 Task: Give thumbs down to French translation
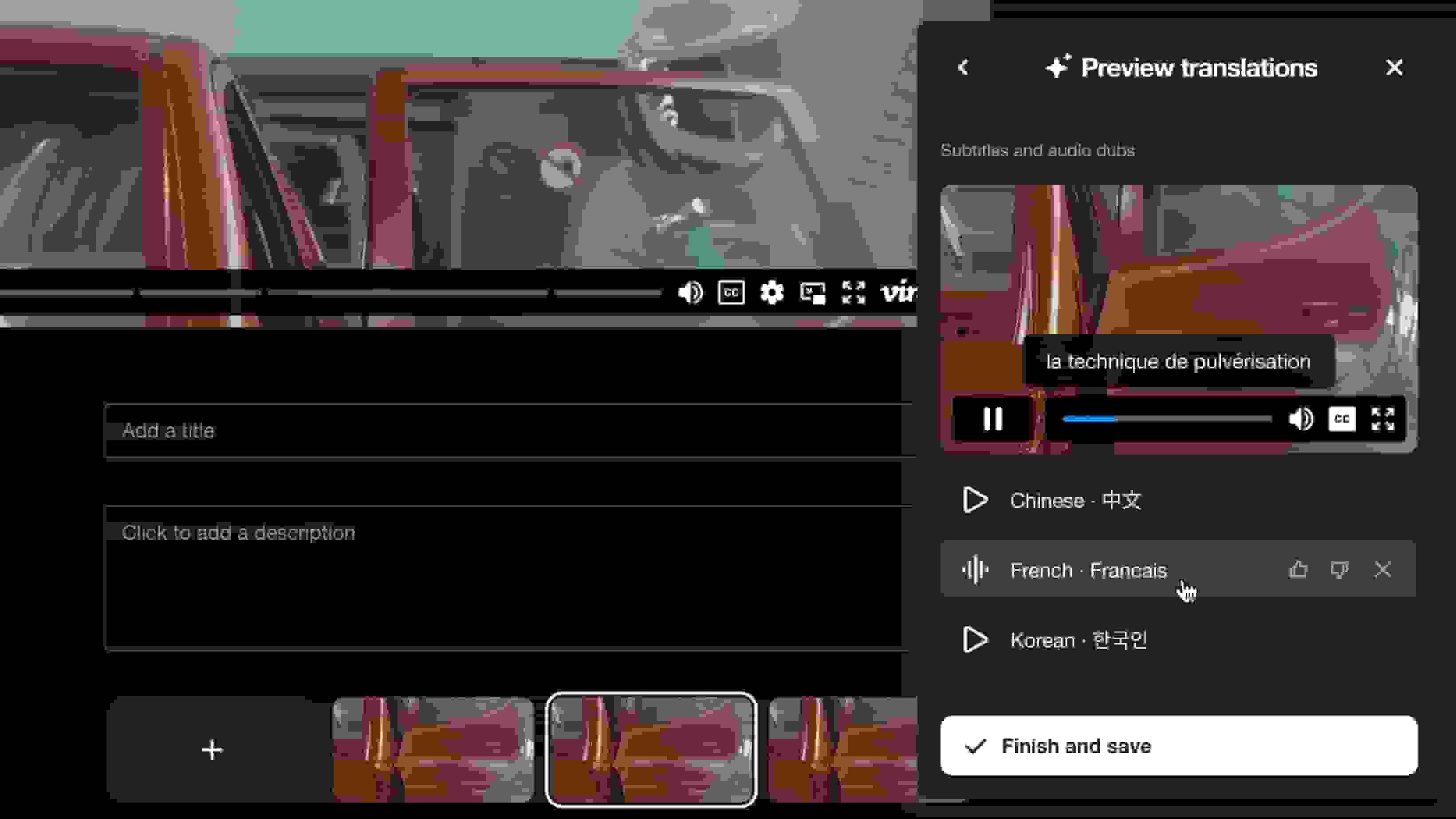tap(1339, 570)
